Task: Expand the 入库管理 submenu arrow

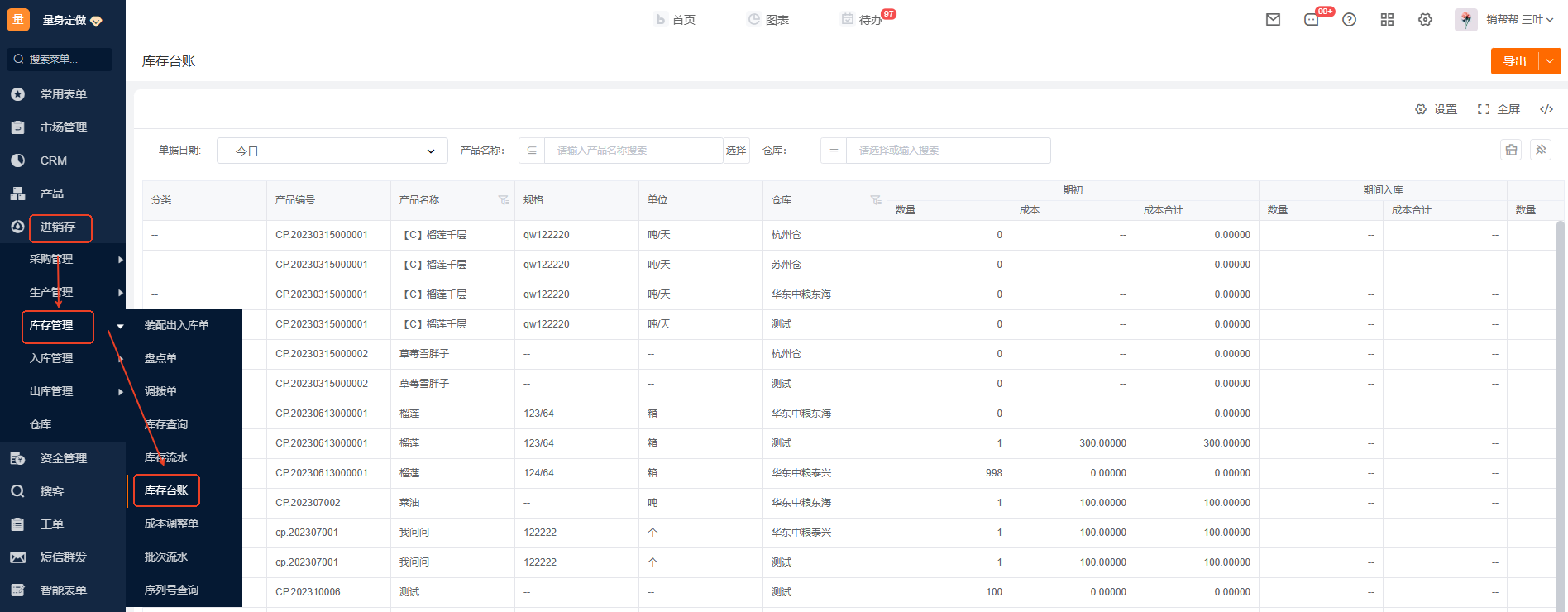Action: pos(121,359)
